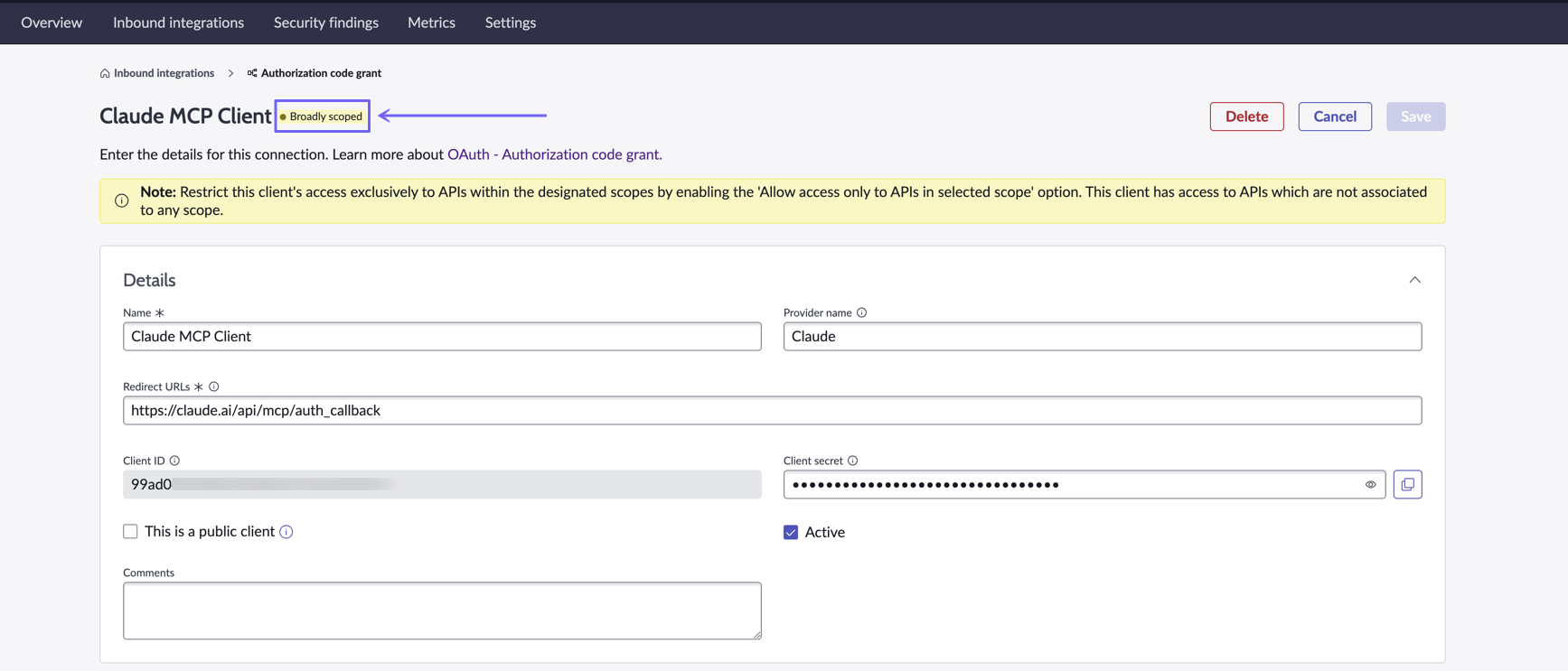Show the Client ID info tooltip

[174, 461]
